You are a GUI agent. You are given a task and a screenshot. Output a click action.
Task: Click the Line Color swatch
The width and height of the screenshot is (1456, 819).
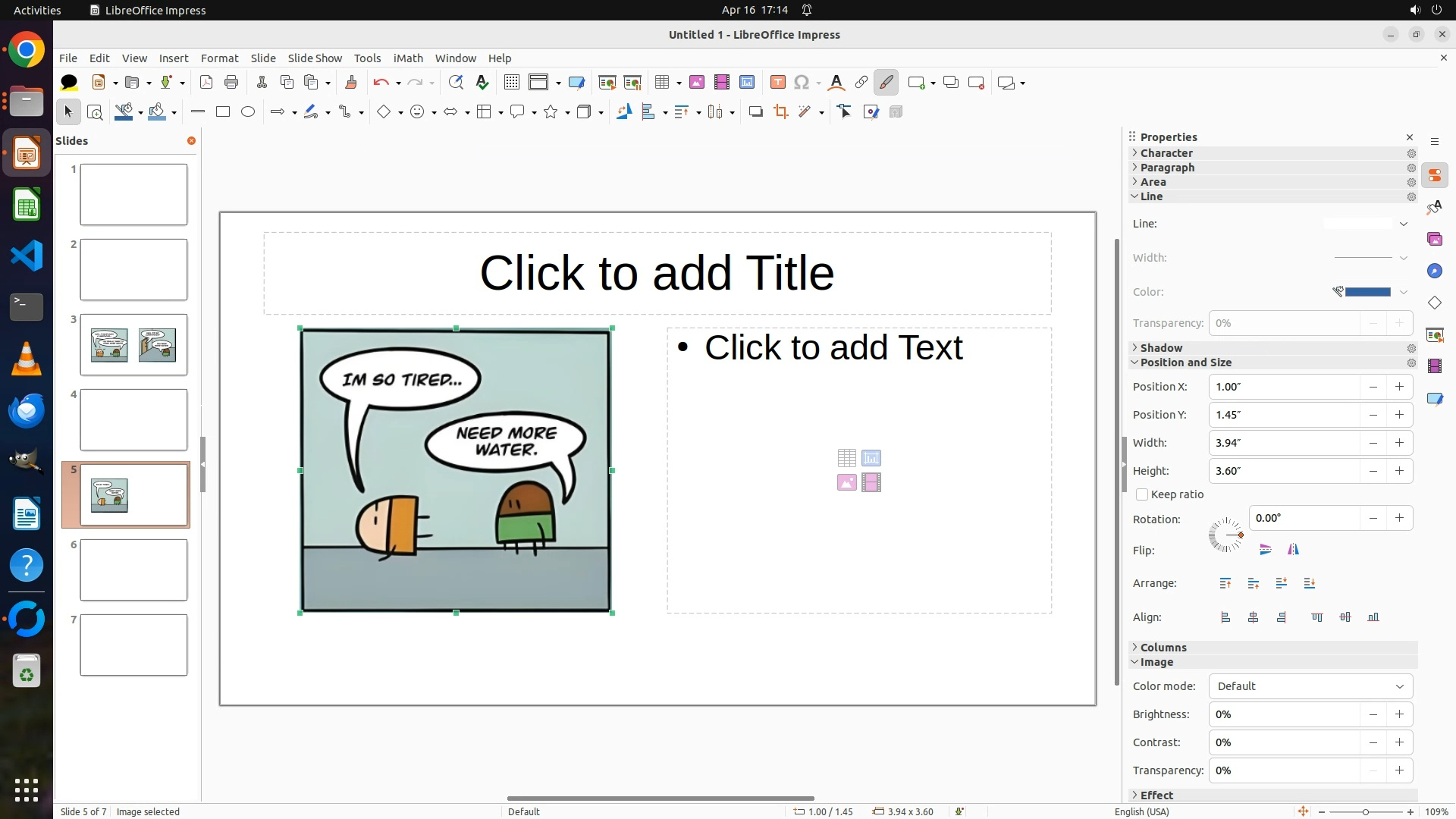coord(1367,292)
